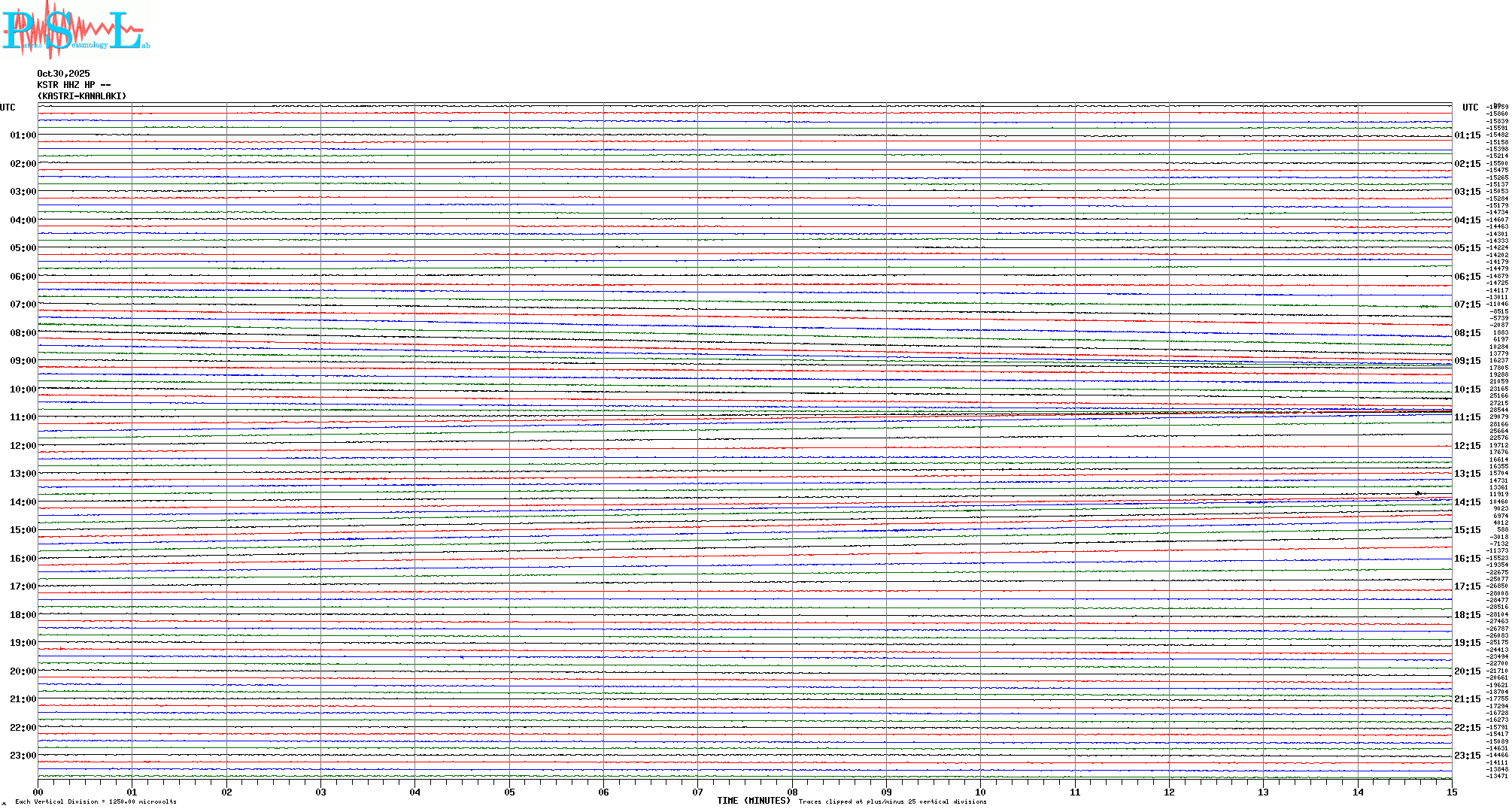The height and width of the screenshot is (812, 1512).
Task: Click the 20:15 label on right side
Action: (1467, 671)
